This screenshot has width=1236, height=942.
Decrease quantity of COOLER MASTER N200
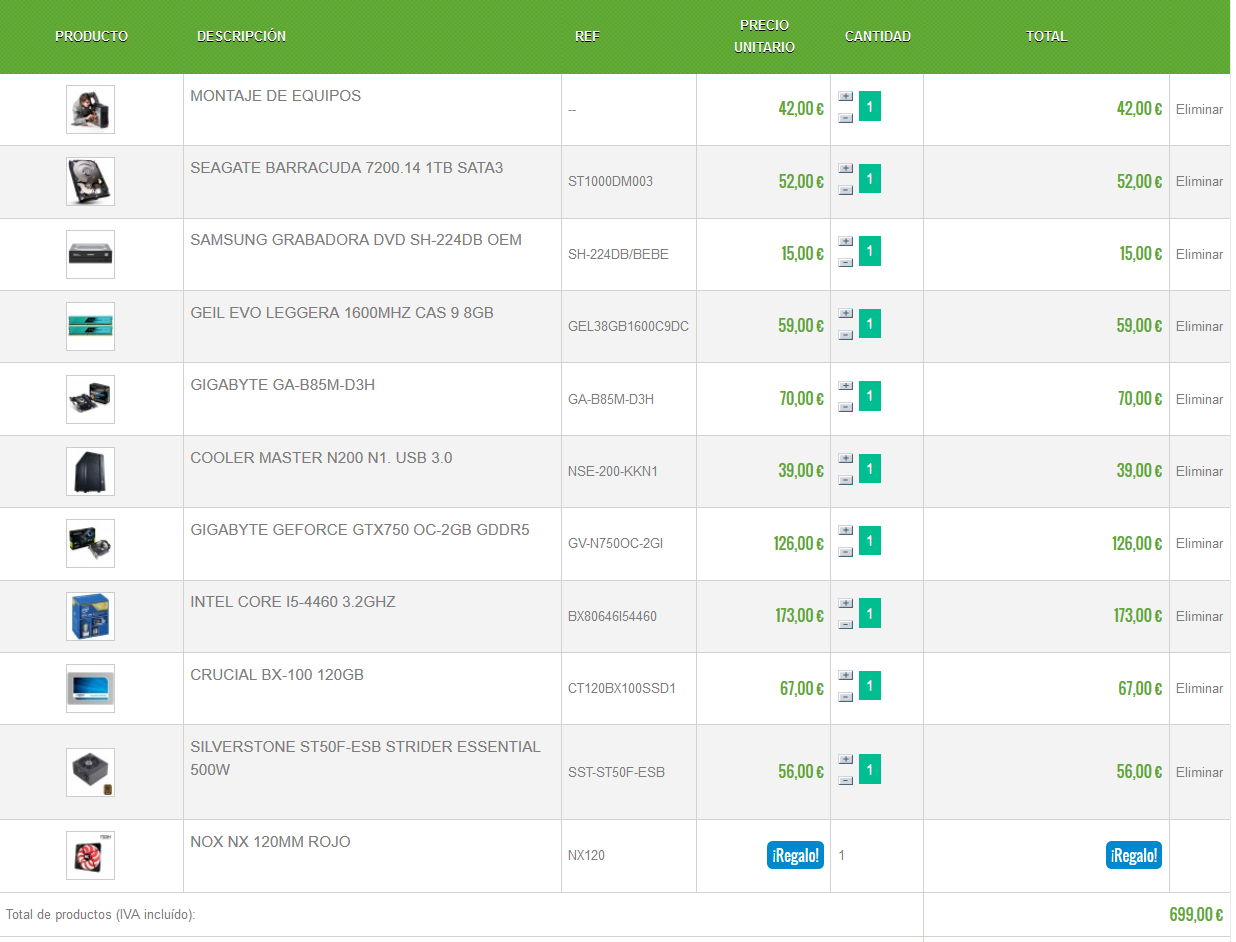coord(845,480)
